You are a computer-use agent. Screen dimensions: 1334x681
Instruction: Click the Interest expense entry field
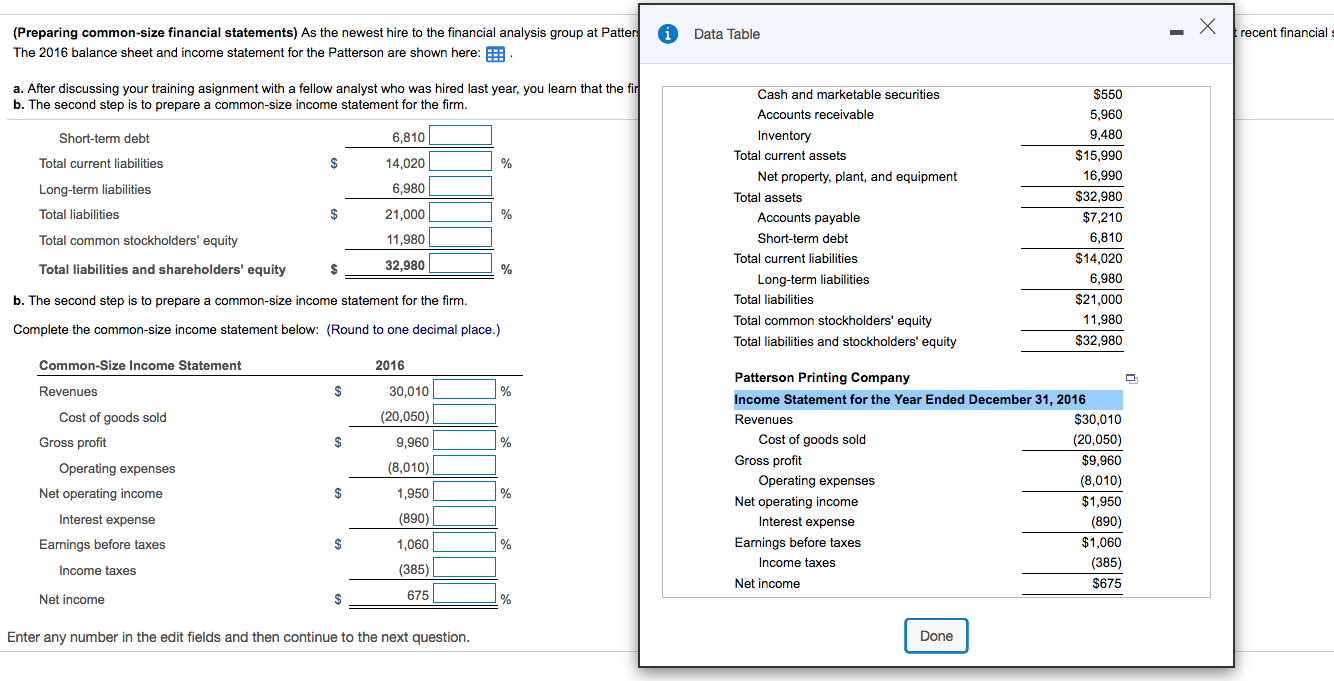point(463,516)
